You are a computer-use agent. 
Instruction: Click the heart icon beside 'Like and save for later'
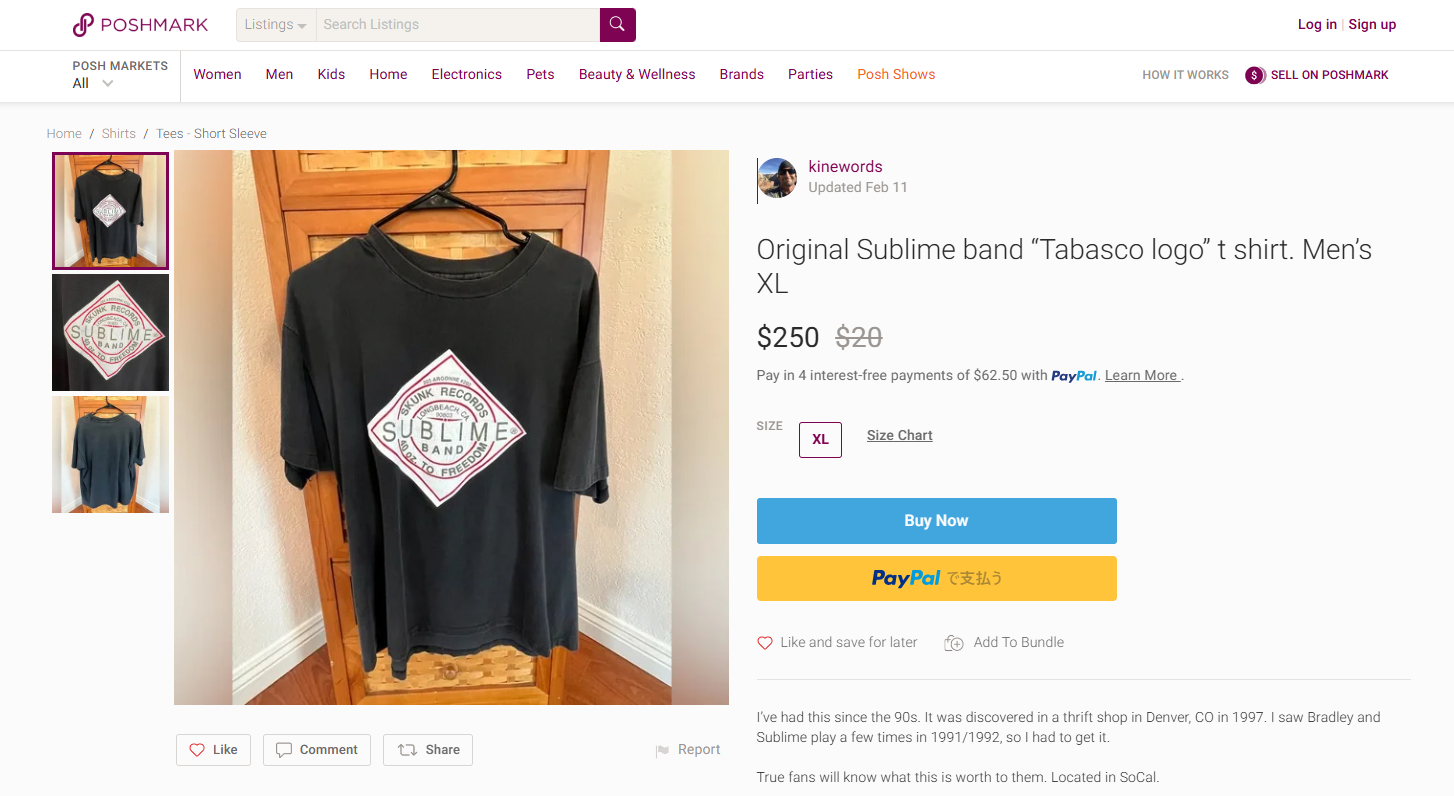[x=765, y=643]
